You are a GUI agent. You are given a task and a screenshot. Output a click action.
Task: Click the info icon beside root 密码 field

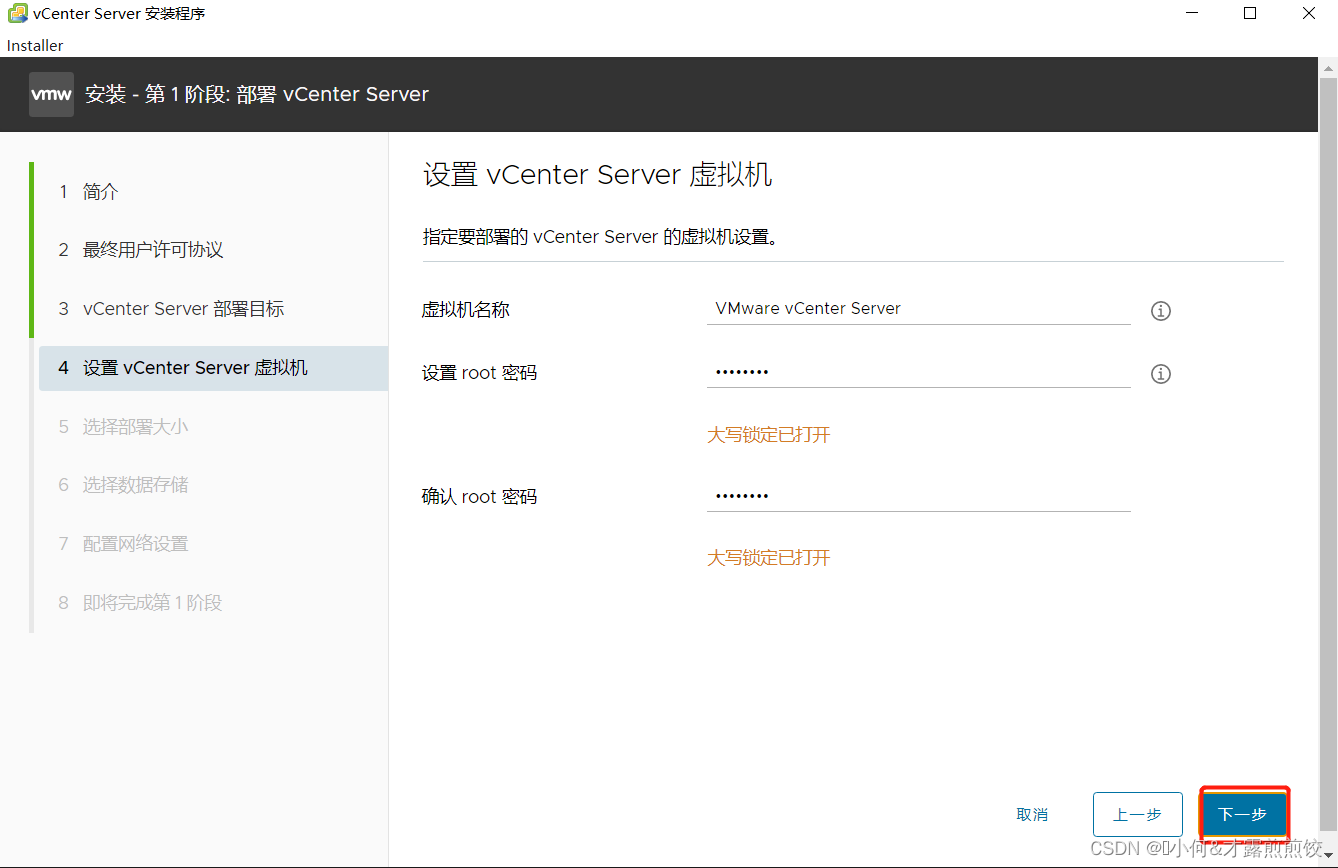[1160, 374]
